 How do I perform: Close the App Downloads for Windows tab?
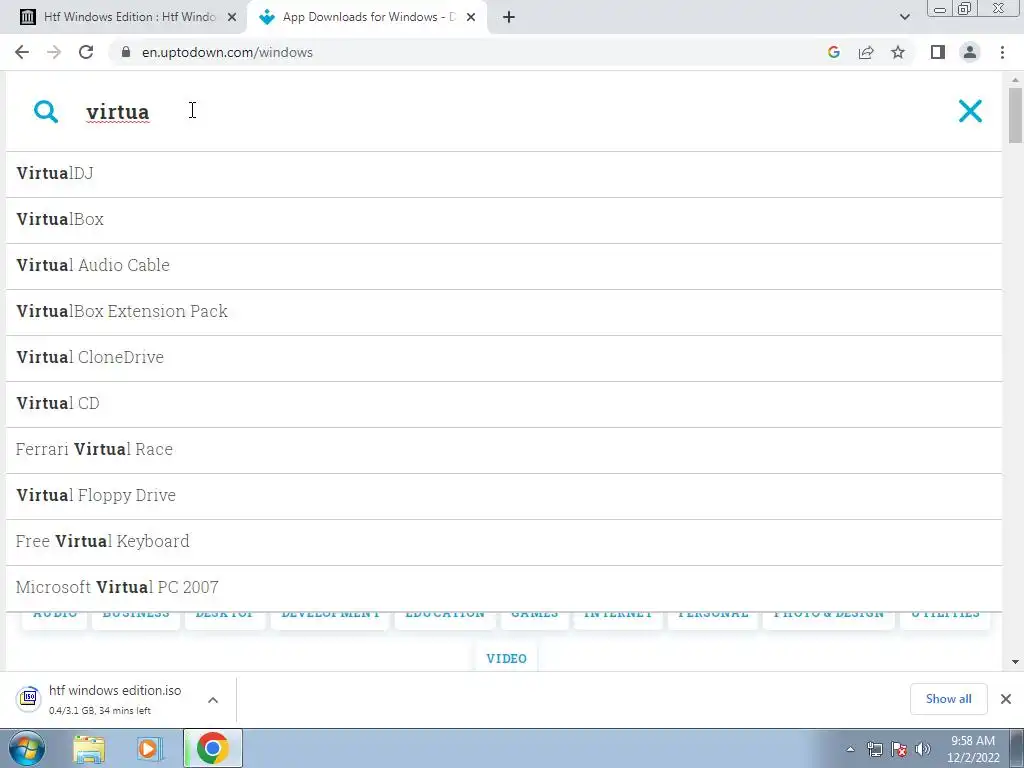tap(471, 17)
